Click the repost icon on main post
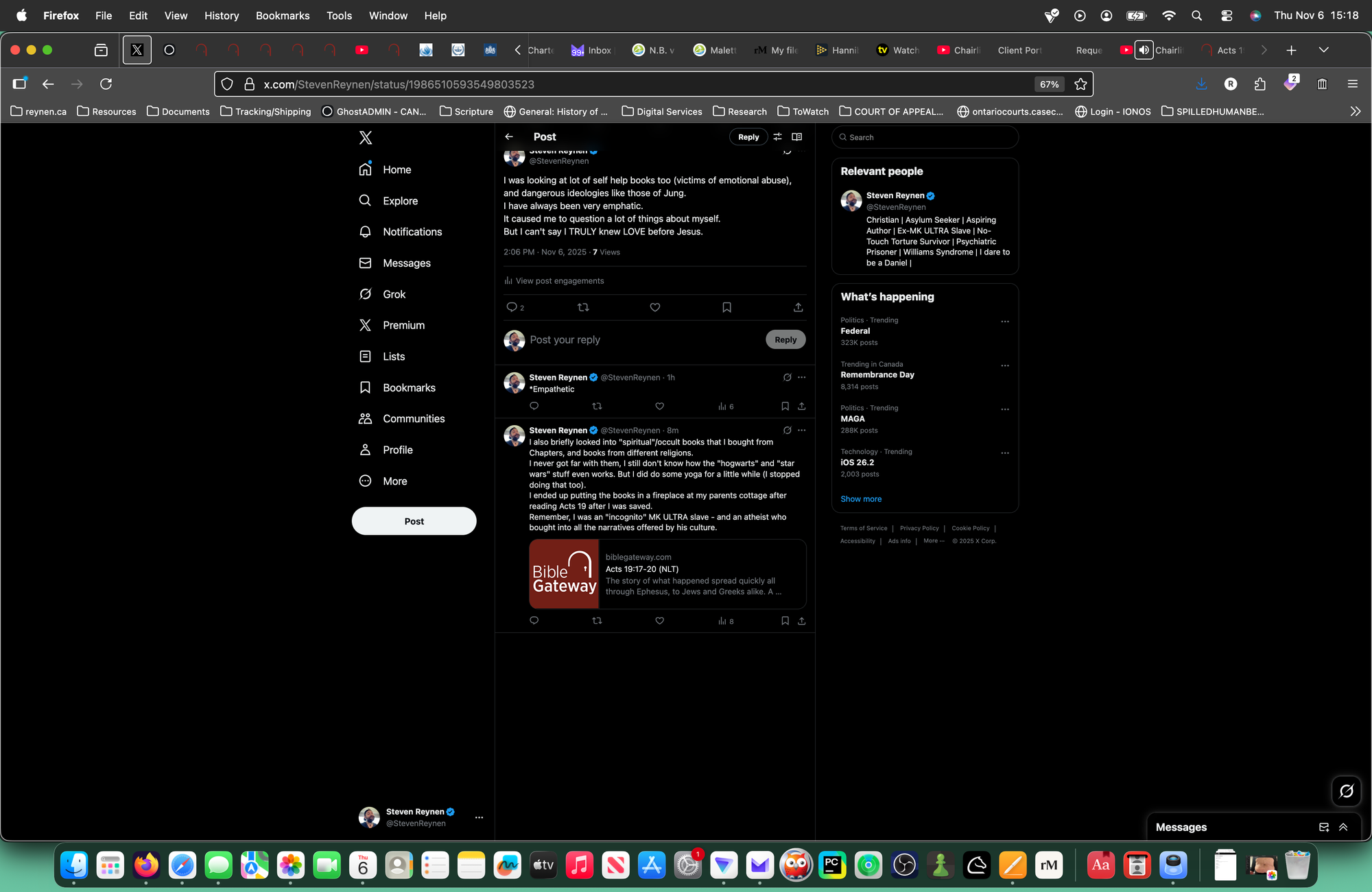Viewport: 1372px width, 892px height. pos(583,307)
